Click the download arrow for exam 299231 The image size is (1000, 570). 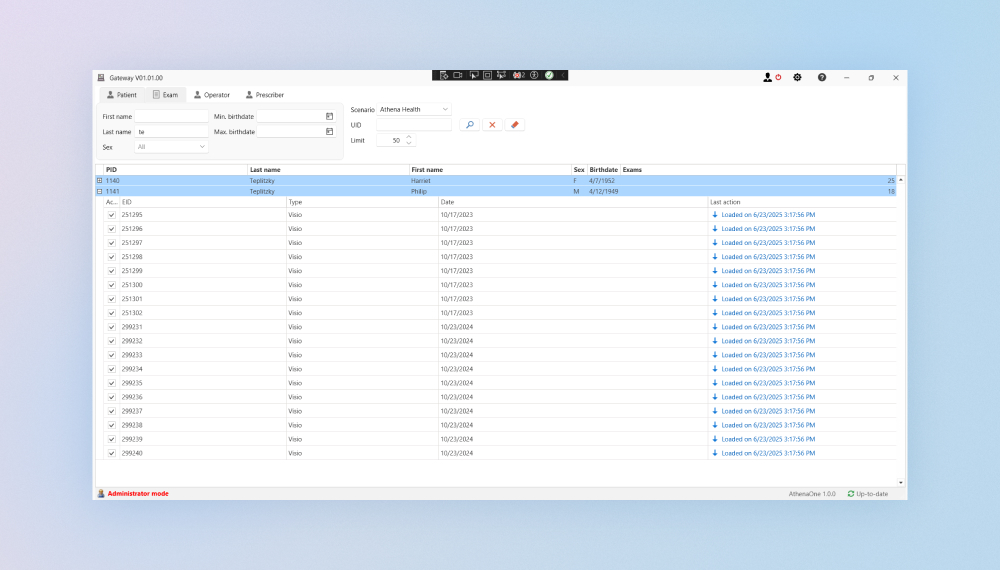(715, 327)
